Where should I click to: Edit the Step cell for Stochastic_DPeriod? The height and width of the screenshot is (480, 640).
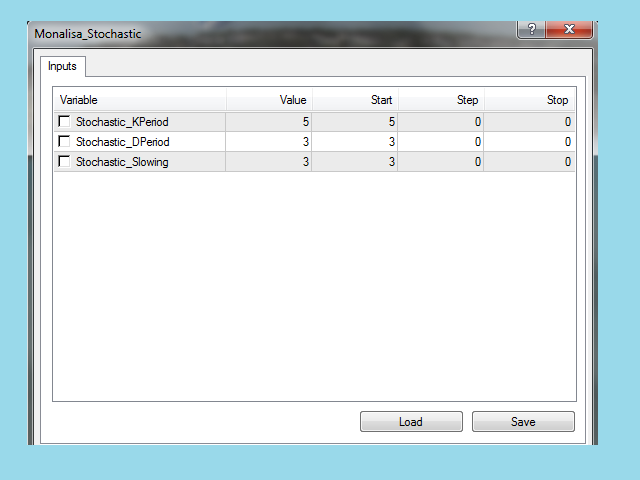(x=441, y=142)
